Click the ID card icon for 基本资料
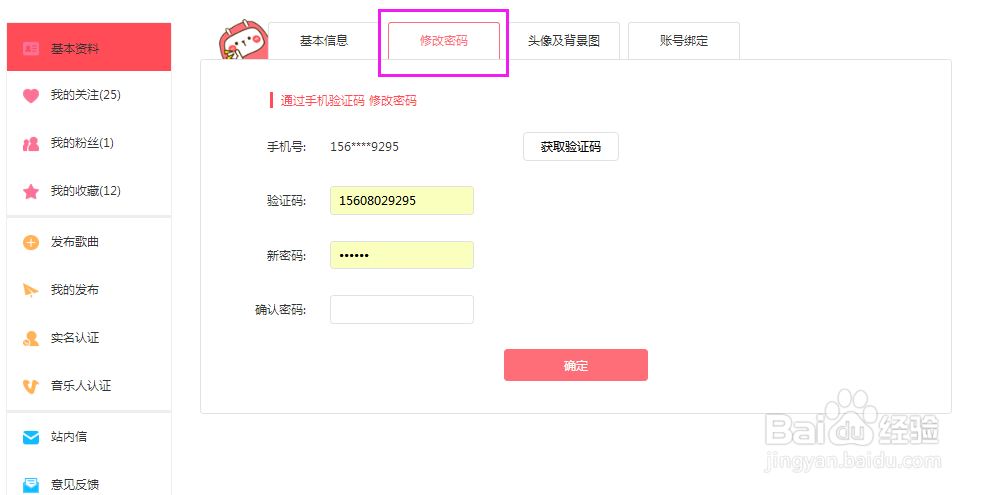Image resolution: width=997 pixels, height=495 pixels. (31, 48)
